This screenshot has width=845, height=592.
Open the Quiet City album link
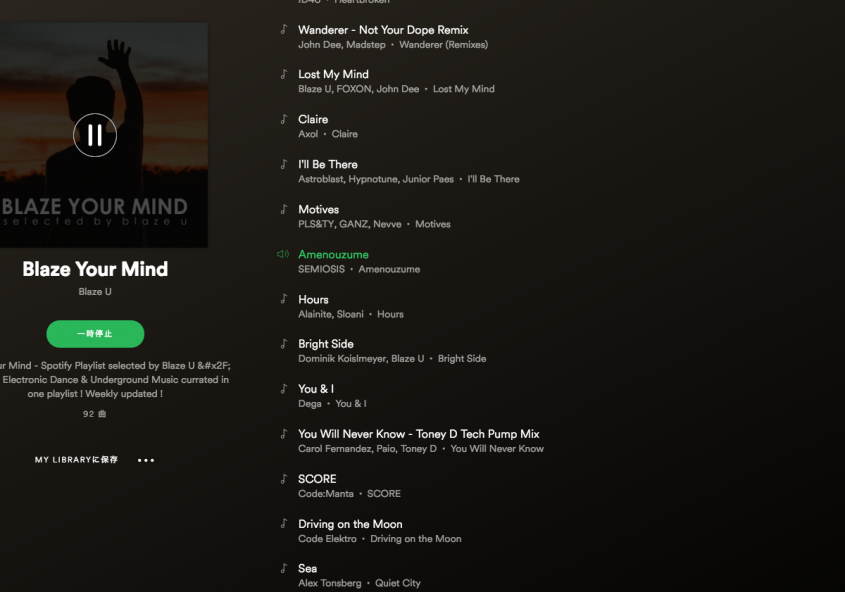click(398, 583)
